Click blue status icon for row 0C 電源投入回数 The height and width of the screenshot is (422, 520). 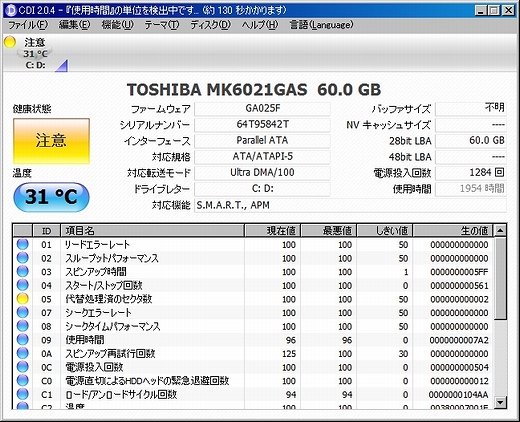[x=23, y=367]
